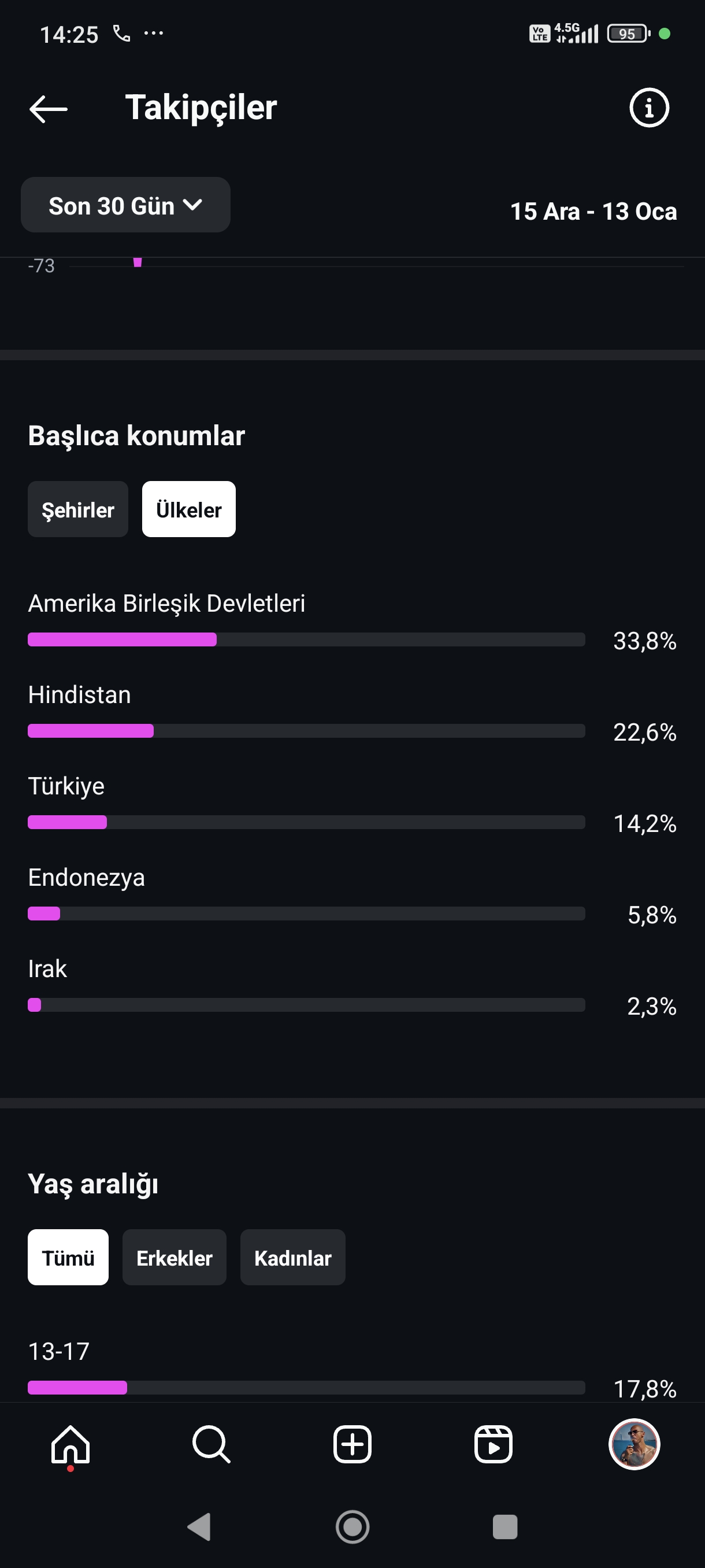This screenshot has width=705, height=1568.
Task: Select the Tümü tab
Action: 68,1257
